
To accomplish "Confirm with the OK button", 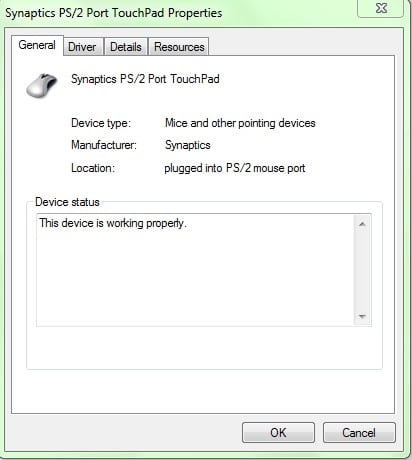I will point(278,433).
